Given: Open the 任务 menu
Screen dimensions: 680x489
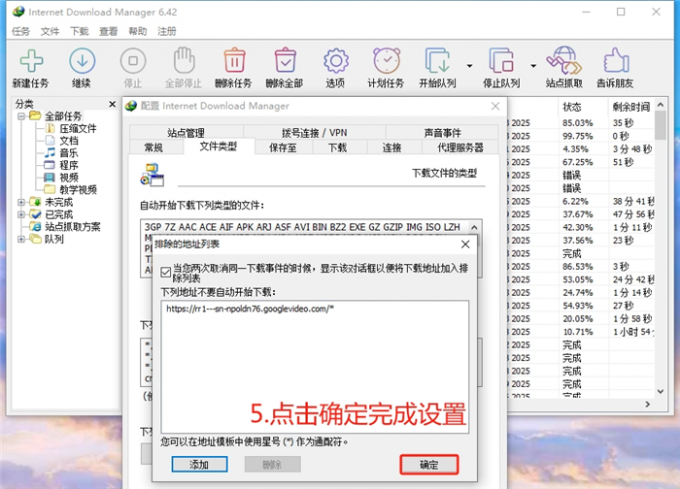Looking at the screenshot, I should click(x=21, y=31).
